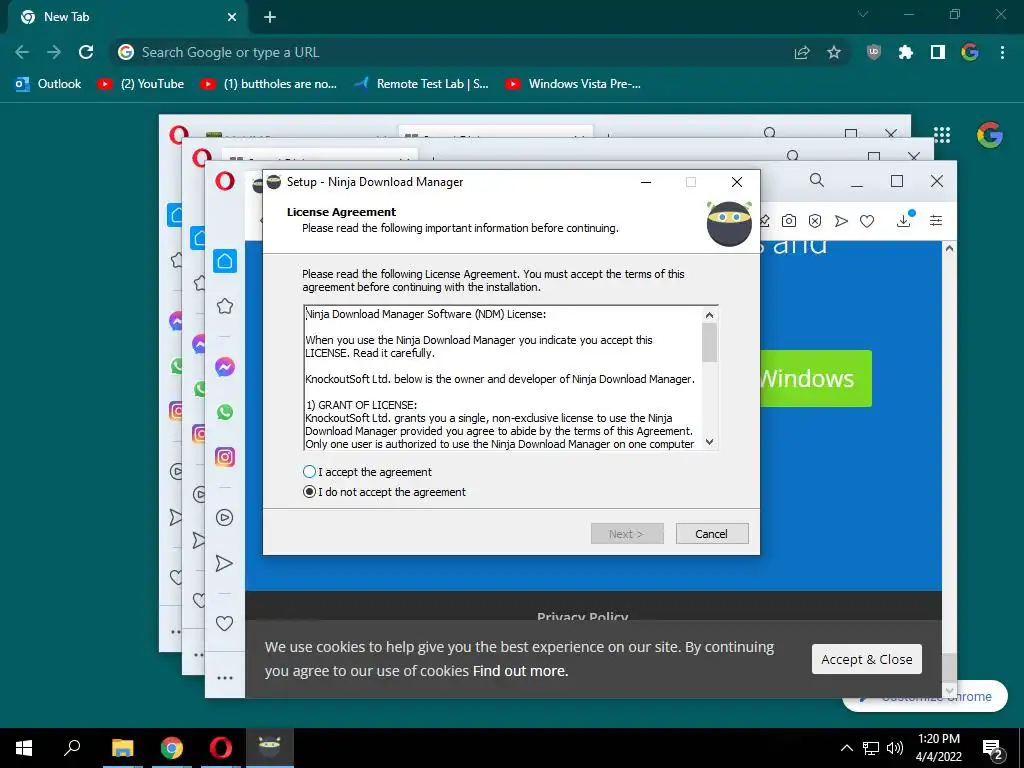Go back in Chrome
The image size is (1024, 768).
[x=22, y=52]
